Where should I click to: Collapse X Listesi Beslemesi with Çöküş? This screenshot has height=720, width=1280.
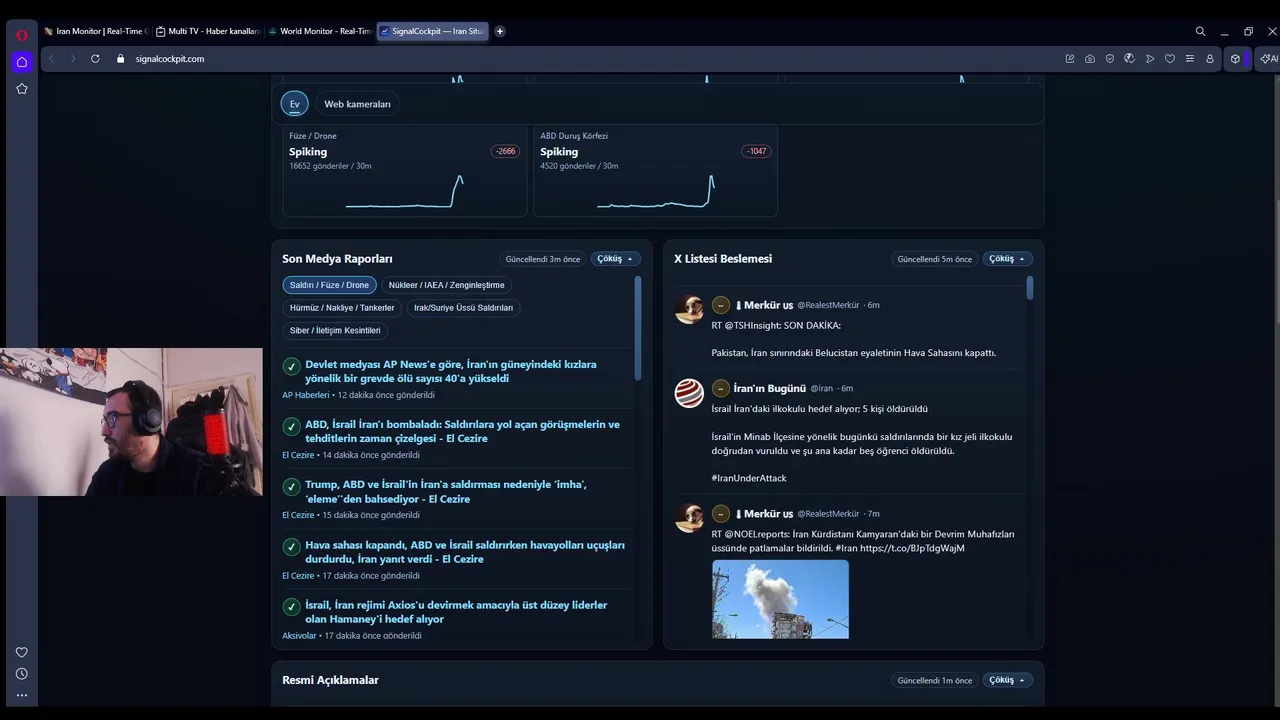pyautogui.click(x=1008, y=259)
